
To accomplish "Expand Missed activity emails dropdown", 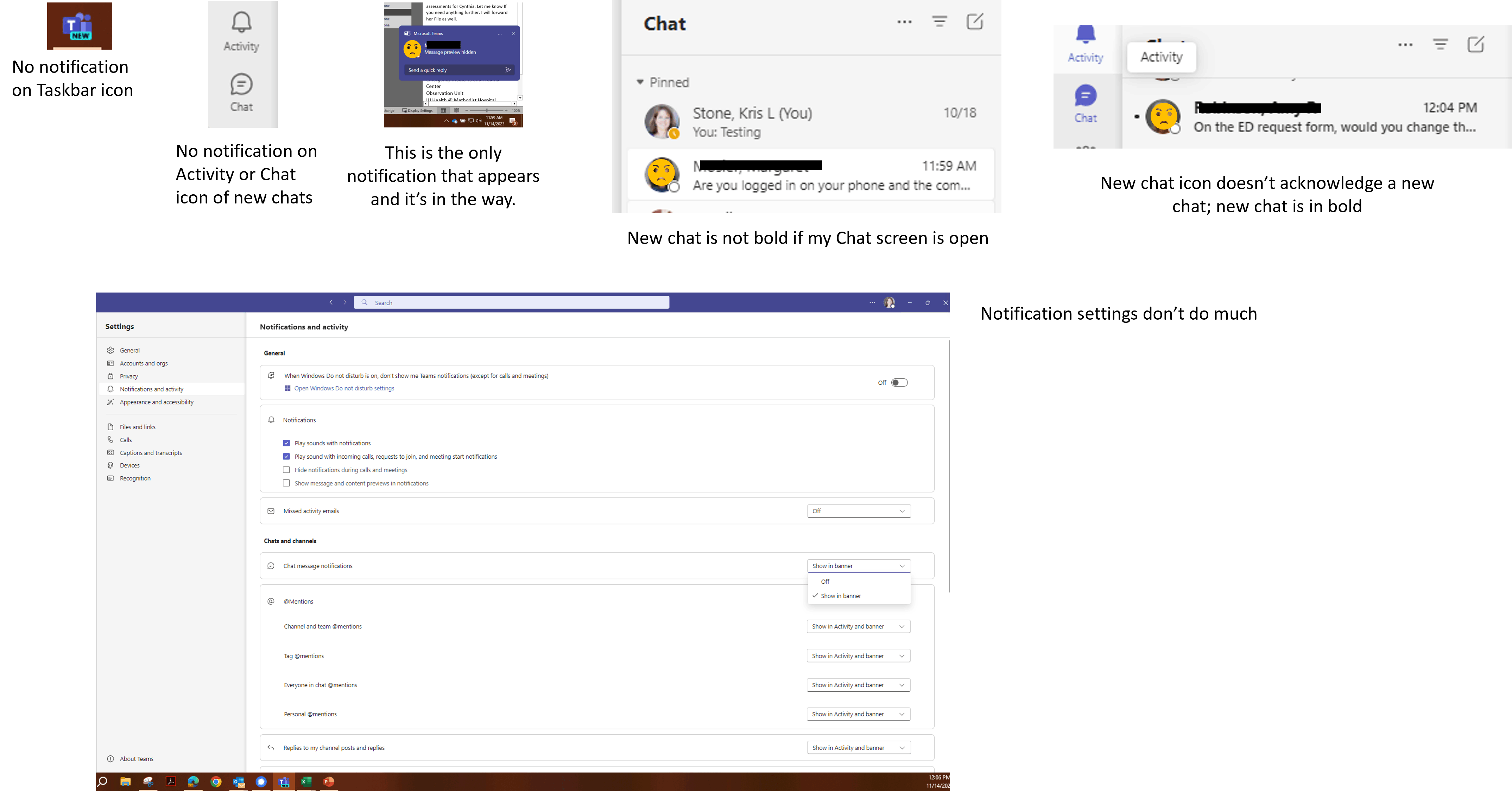I will click(858, 511).
